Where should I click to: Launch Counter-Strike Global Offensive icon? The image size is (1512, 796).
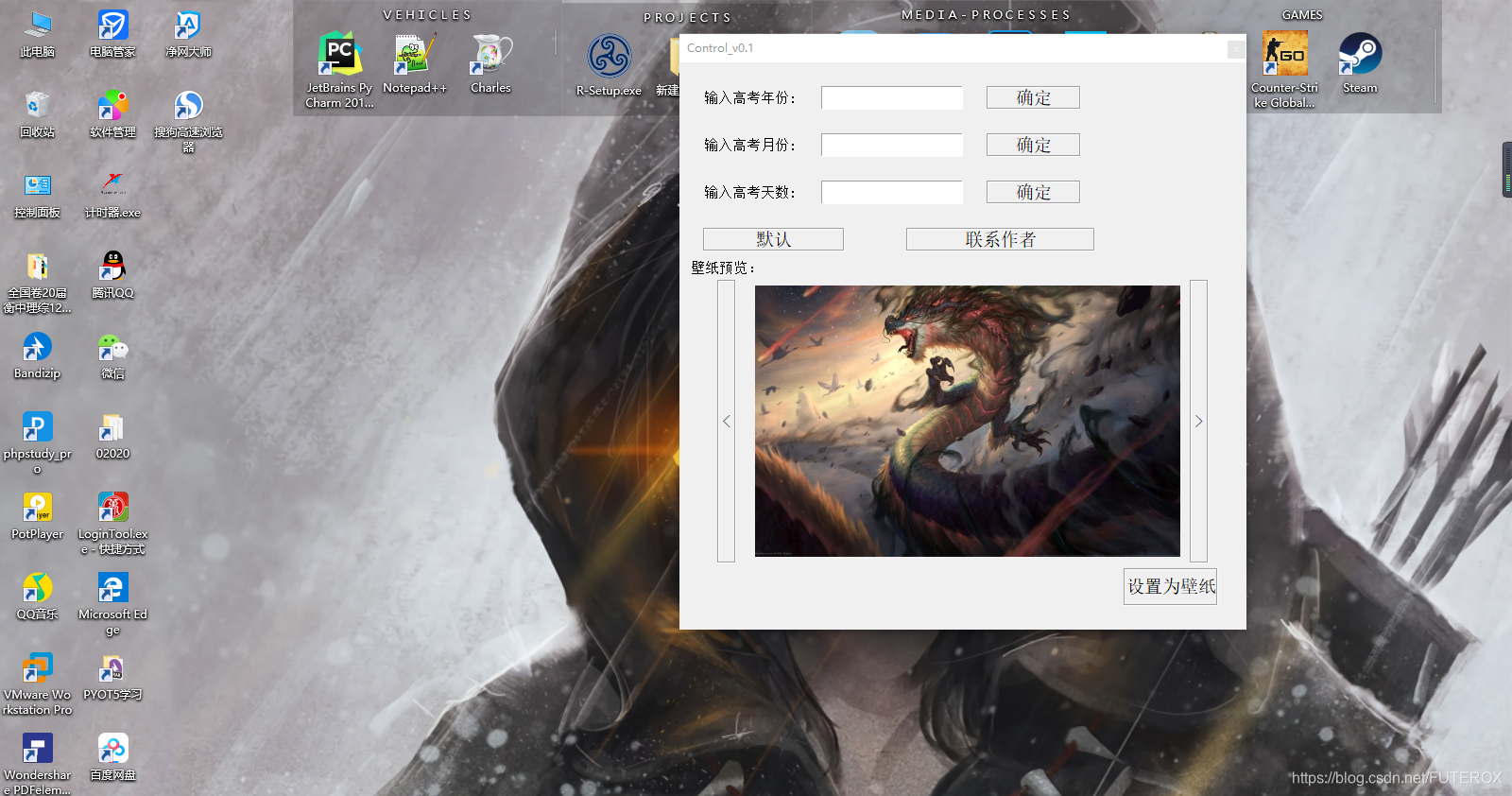(1284, 69)
